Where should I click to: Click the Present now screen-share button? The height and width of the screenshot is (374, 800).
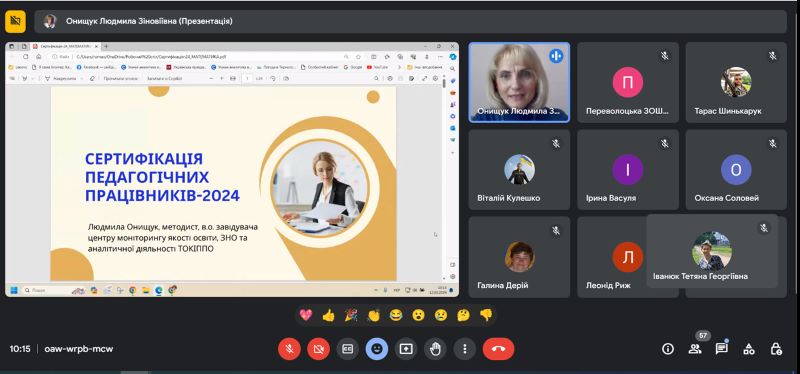[x=406, y=349]
